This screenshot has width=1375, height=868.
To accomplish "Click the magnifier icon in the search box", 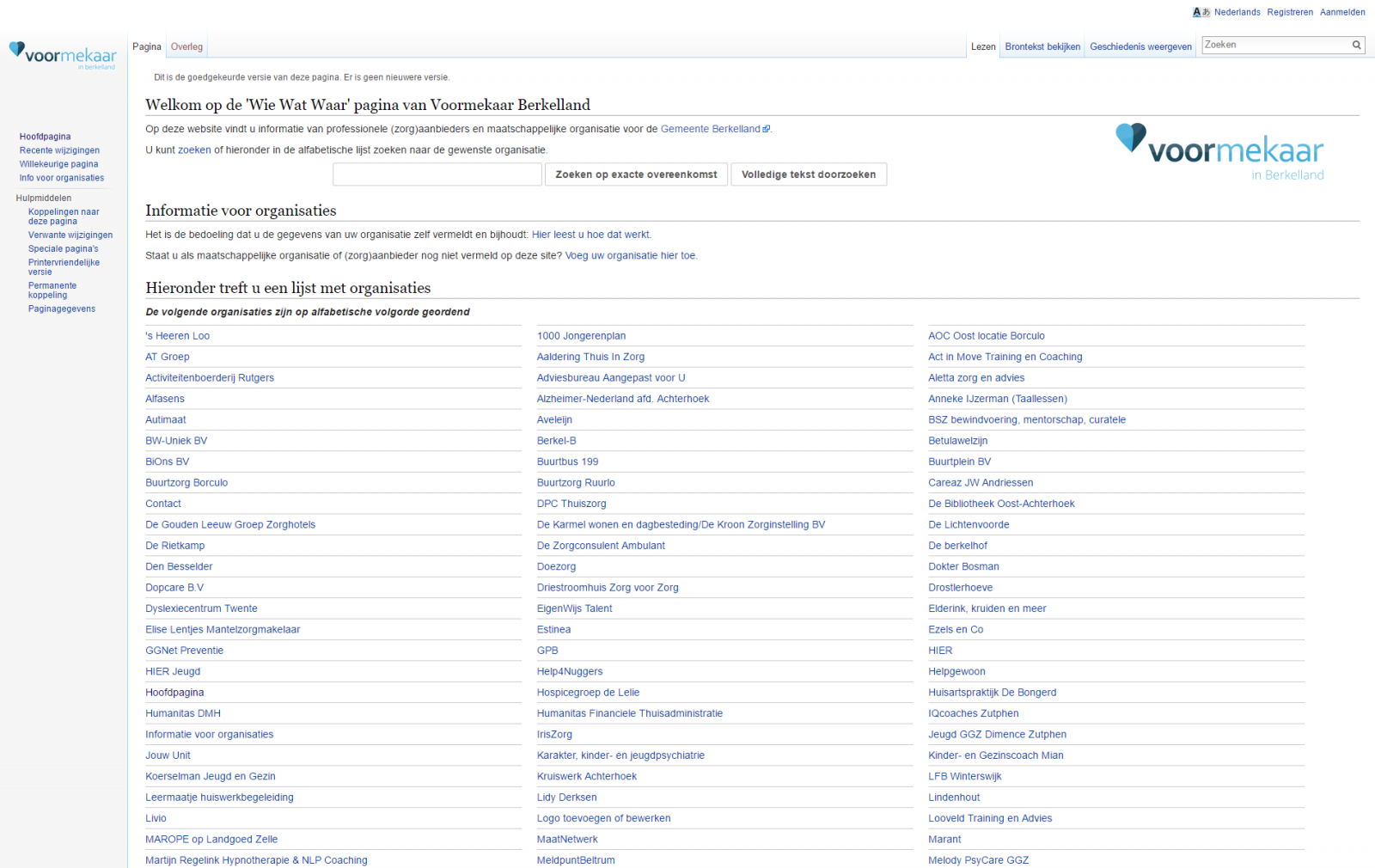I will click(x=1357, y=46).
